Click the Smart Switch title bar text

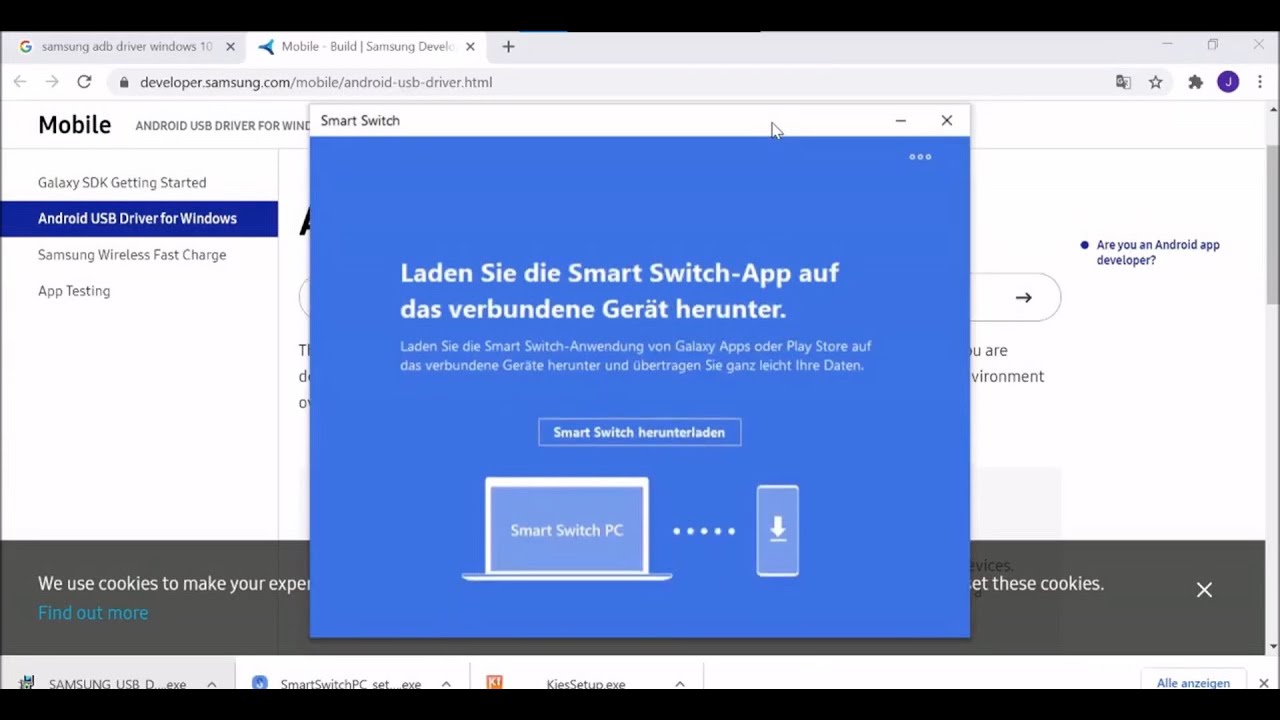click(x=360, y=120)
